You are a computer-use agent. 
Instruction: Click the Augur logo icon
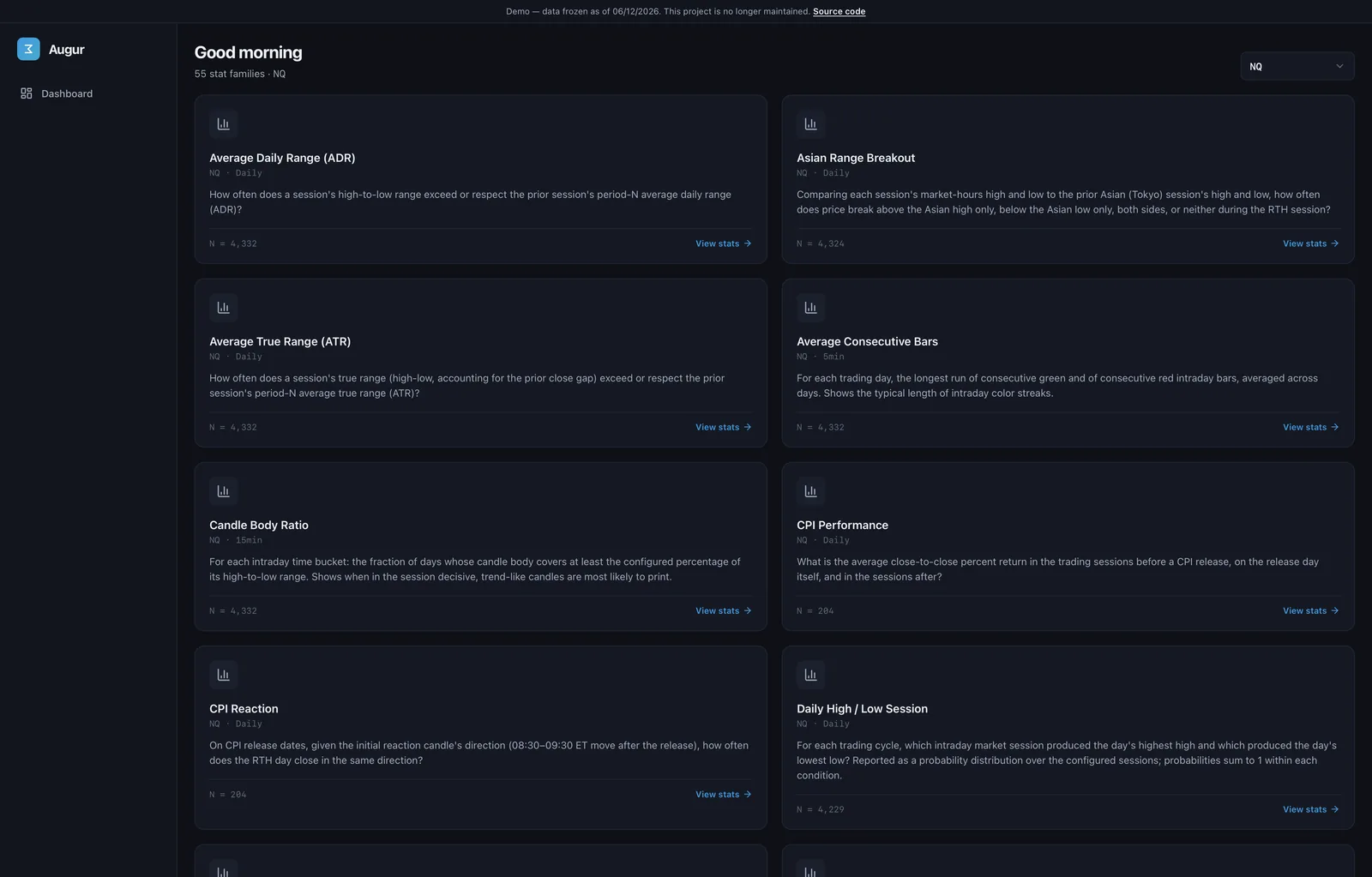click(28, 49)
